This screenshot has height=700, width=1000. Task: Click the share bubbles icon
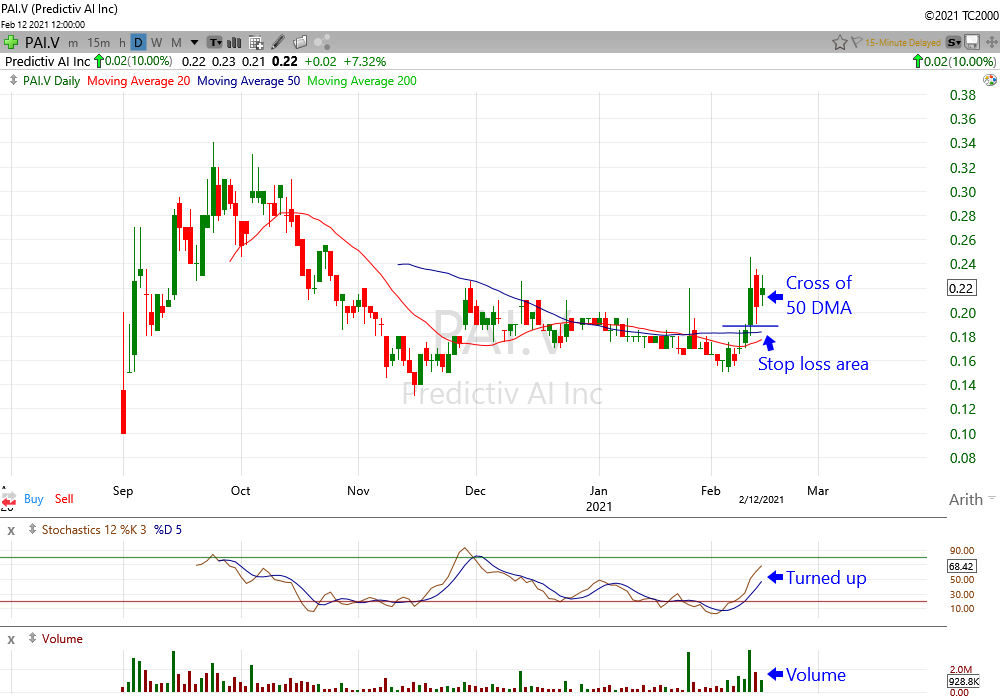(322, 43)
